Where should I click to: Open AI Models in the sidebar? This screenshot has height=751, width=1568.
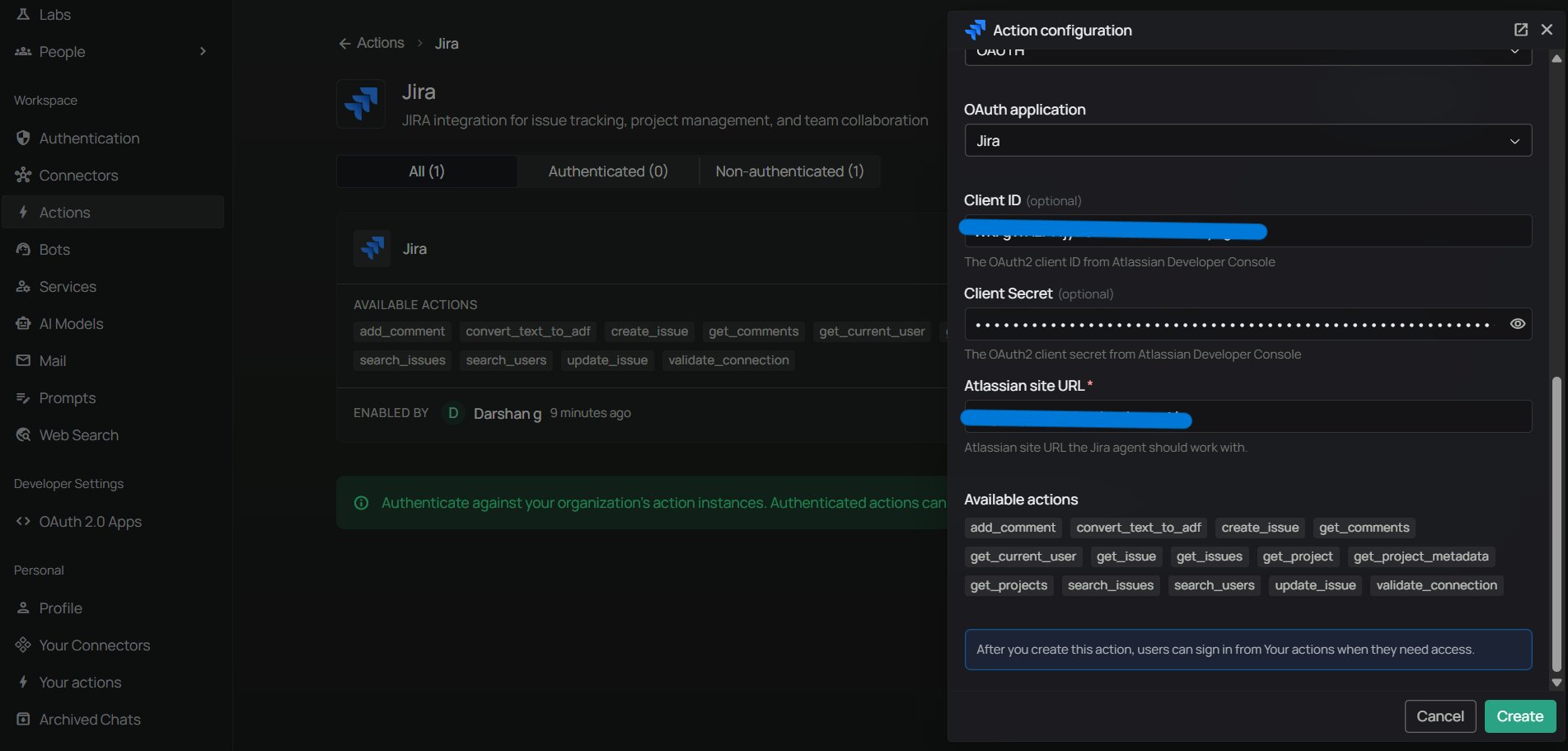click(x=113, y=323)
